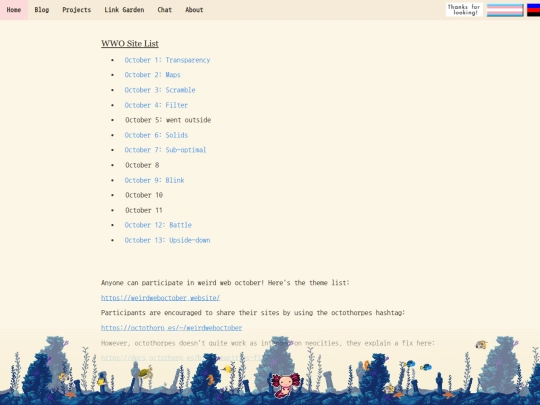Go to the Blog page
This screenshot has width=540, height=405.
click(42, 10)
